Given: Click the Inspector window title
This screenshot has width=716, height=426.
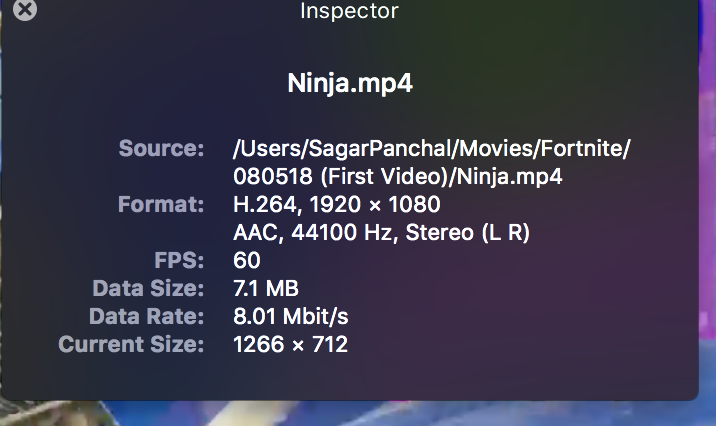Looking at the screenshot, I should (349, 11).
